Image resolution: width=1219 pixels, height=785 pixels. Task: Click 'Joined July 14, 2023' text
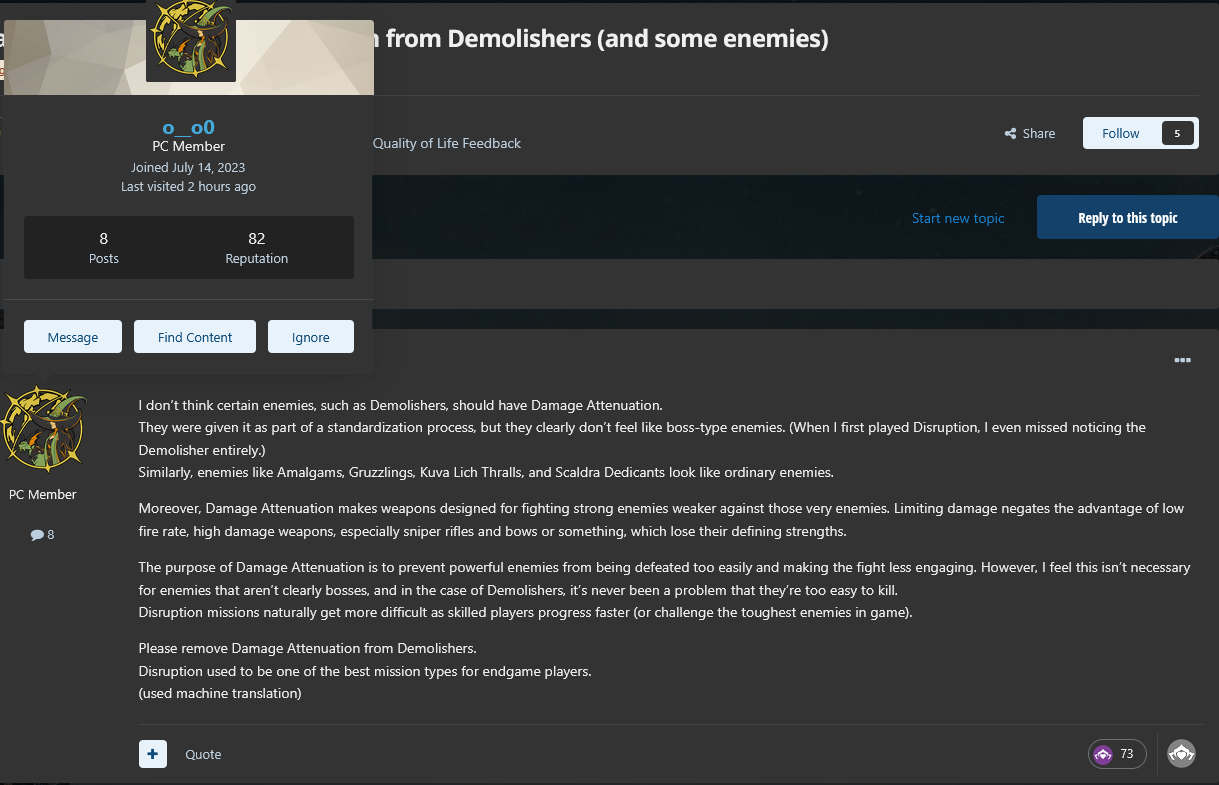point(188,167)
